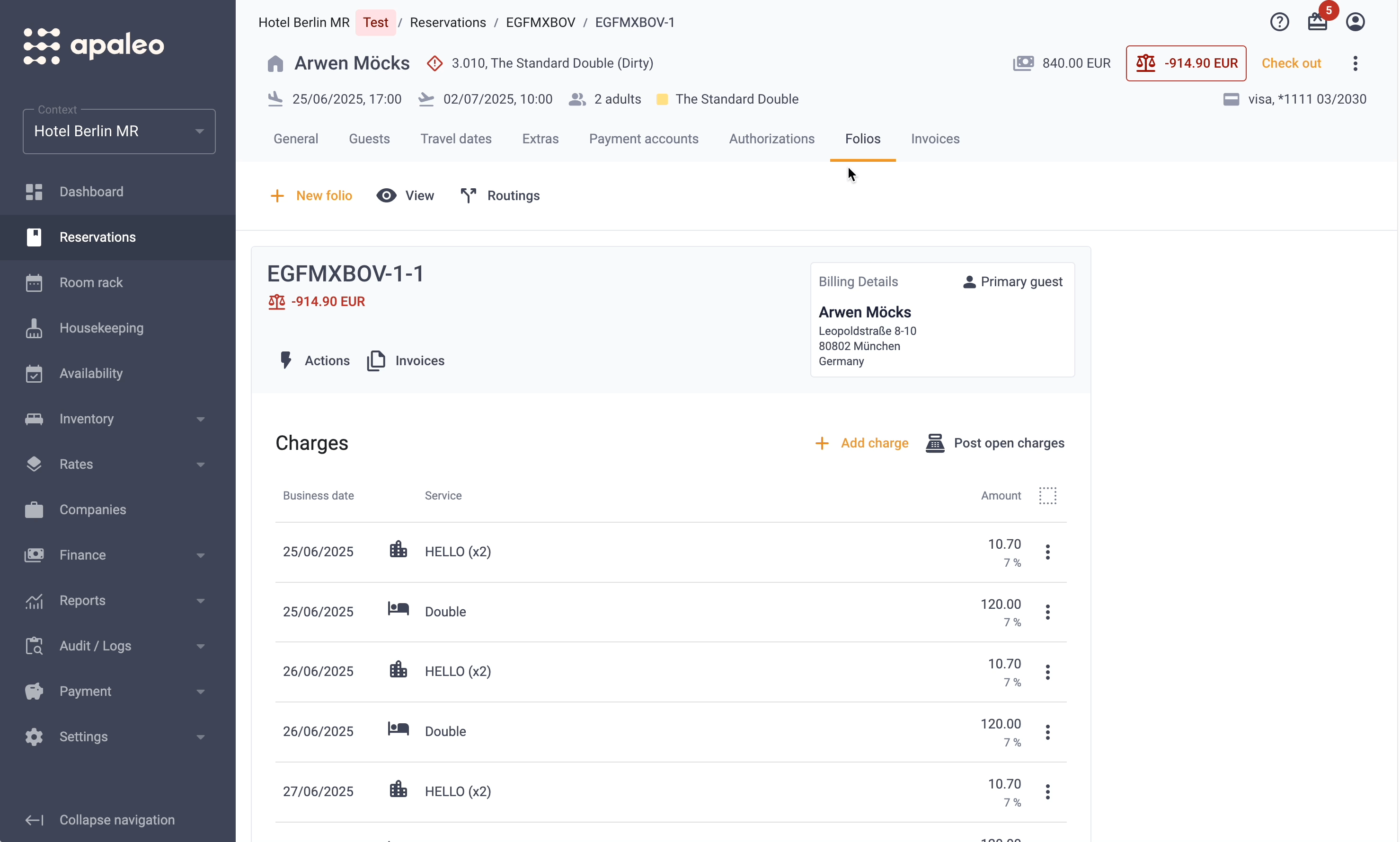The width and height of the screenshot is (1400, 842).
Task: Click the Business date column header
Action: point(318,495)
